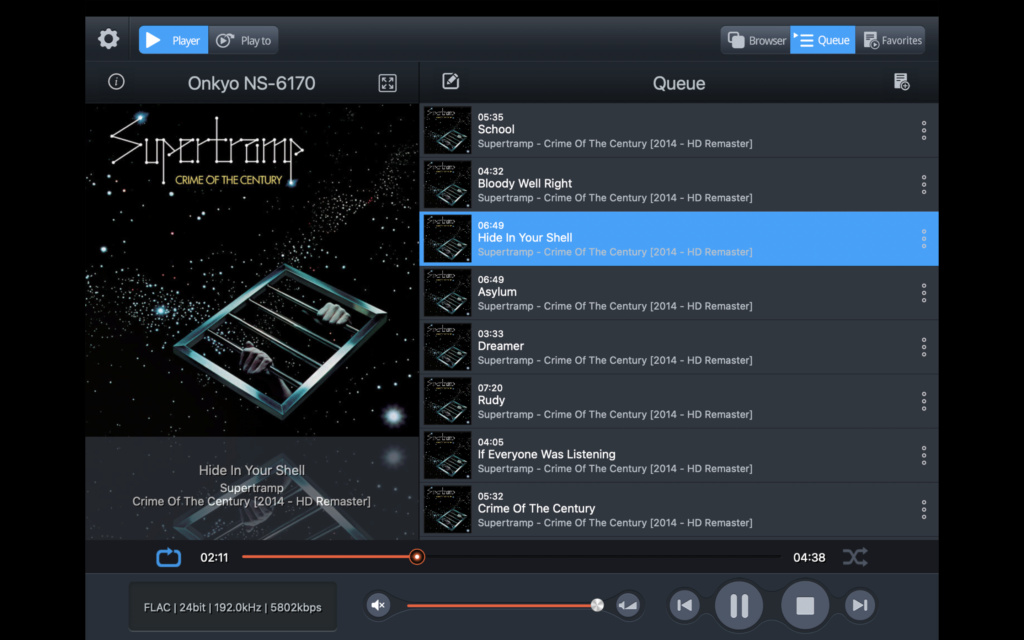Pause playback

coord(739,605)
